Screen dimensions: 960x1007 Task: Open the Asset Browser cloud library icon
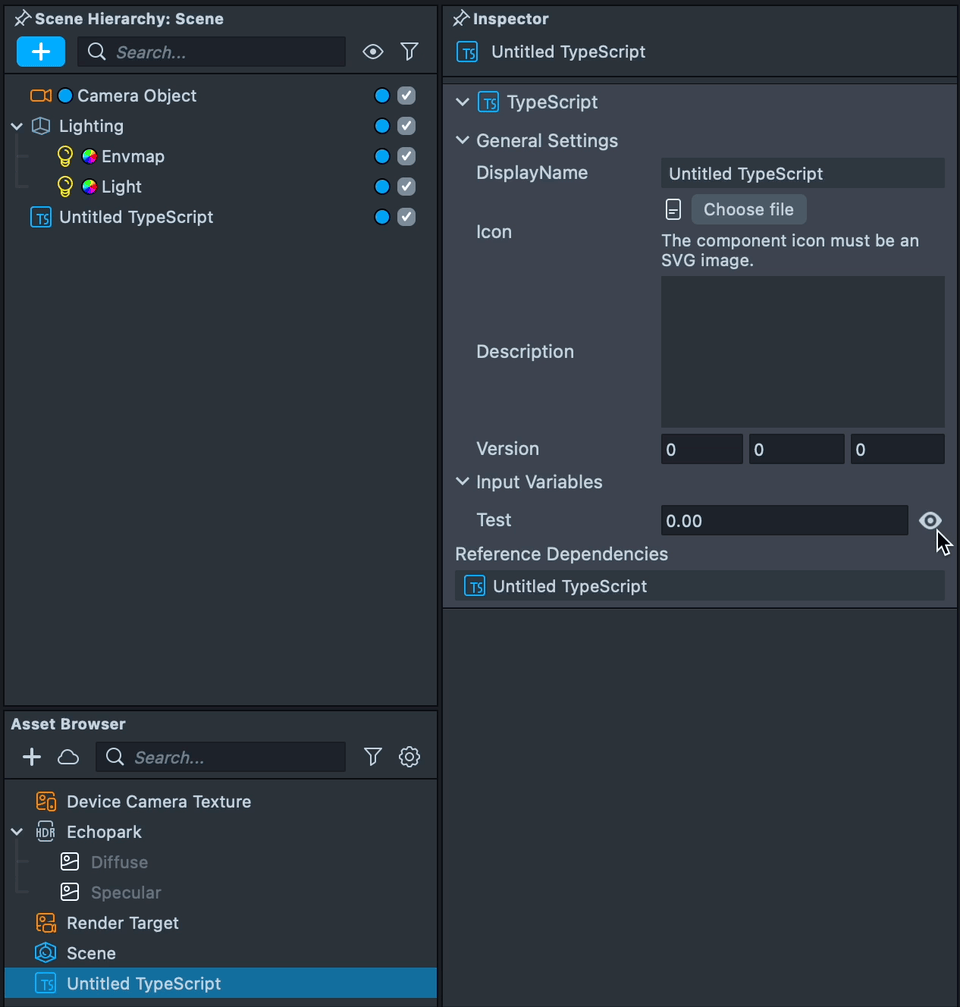point(68,757)
